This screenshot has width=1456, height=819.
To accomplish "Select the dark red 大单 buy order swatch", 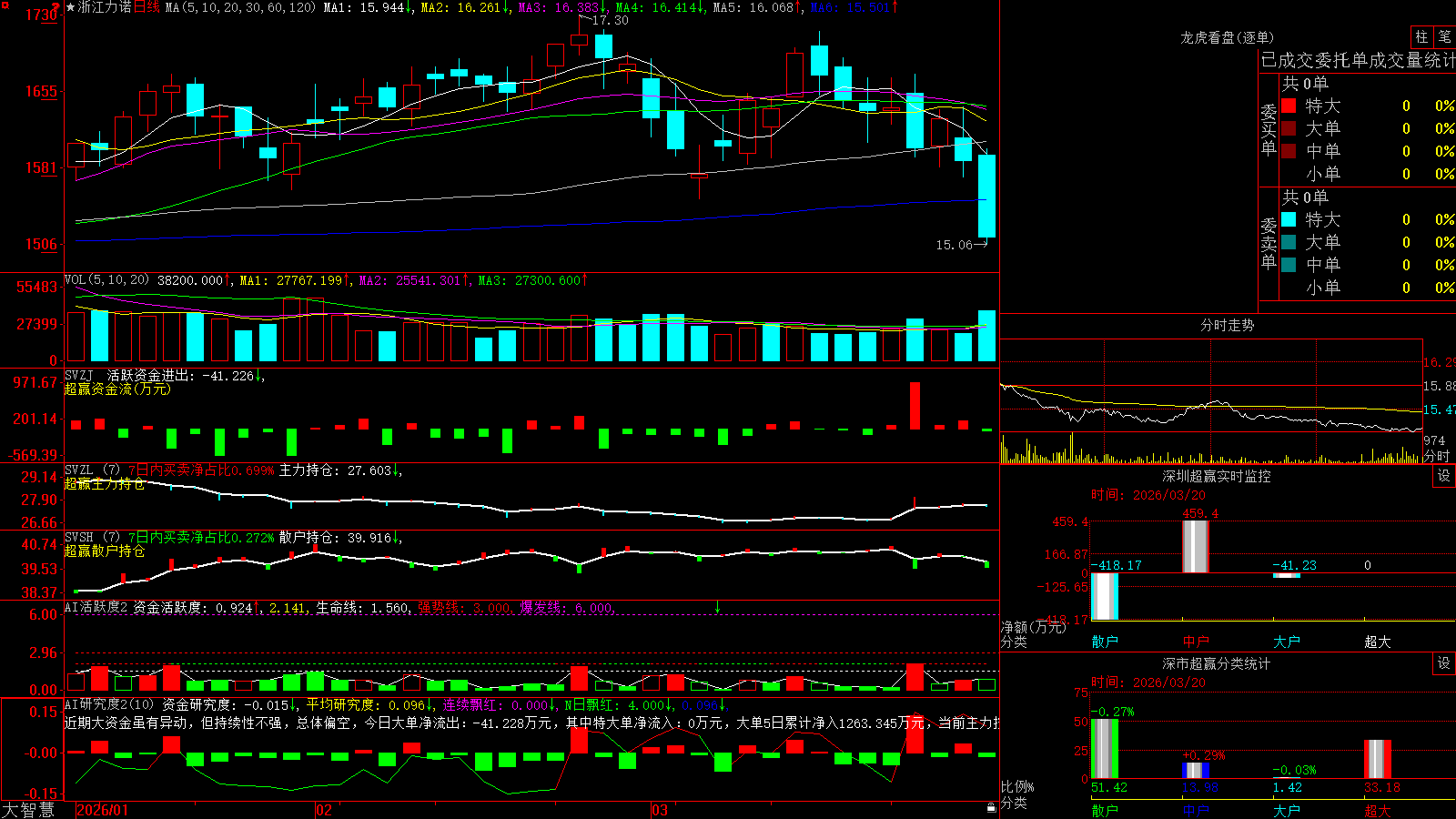I will coord(1289,128).
